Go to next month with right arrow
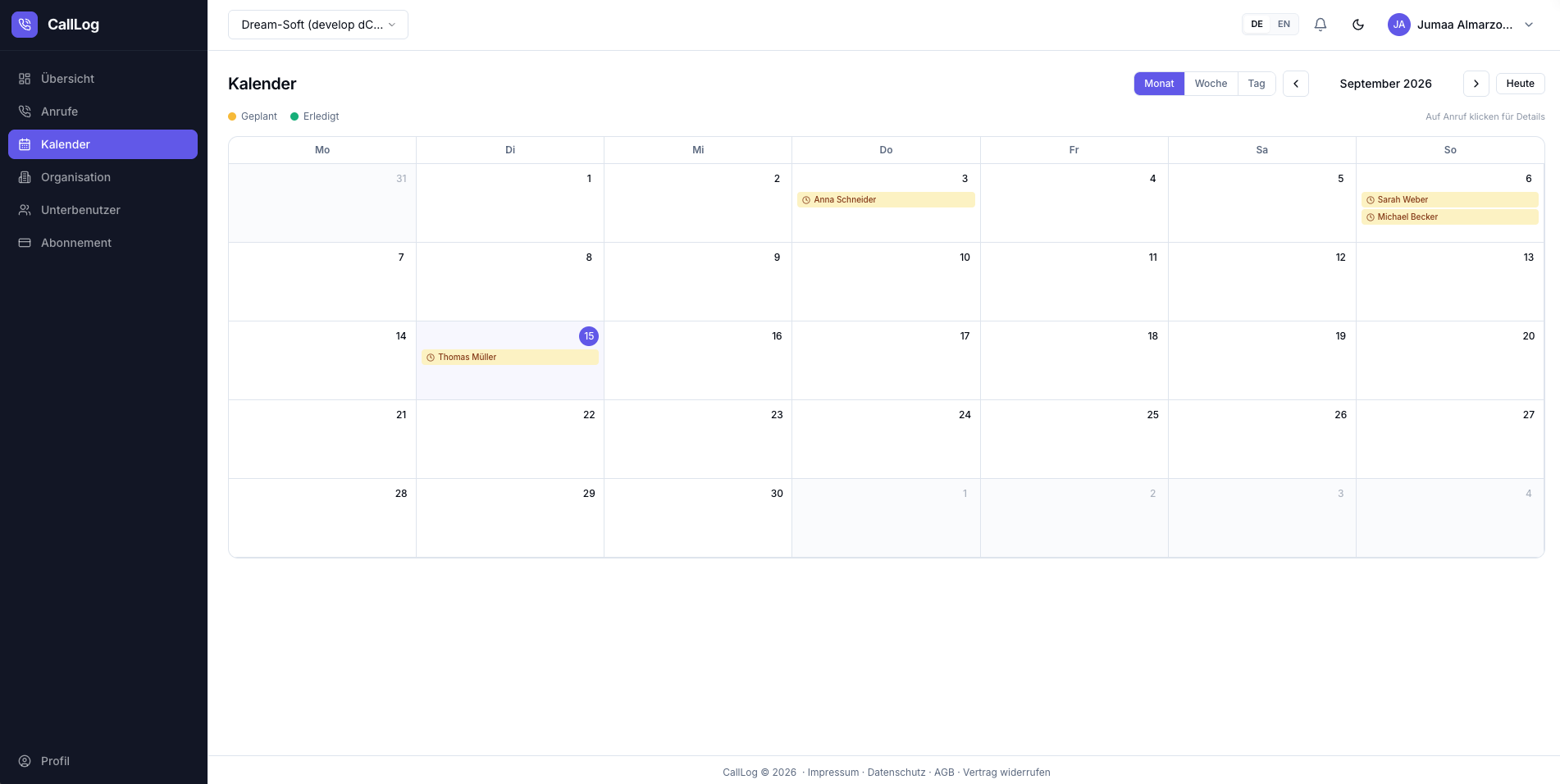1560x784 pixels. (1476, 84)
